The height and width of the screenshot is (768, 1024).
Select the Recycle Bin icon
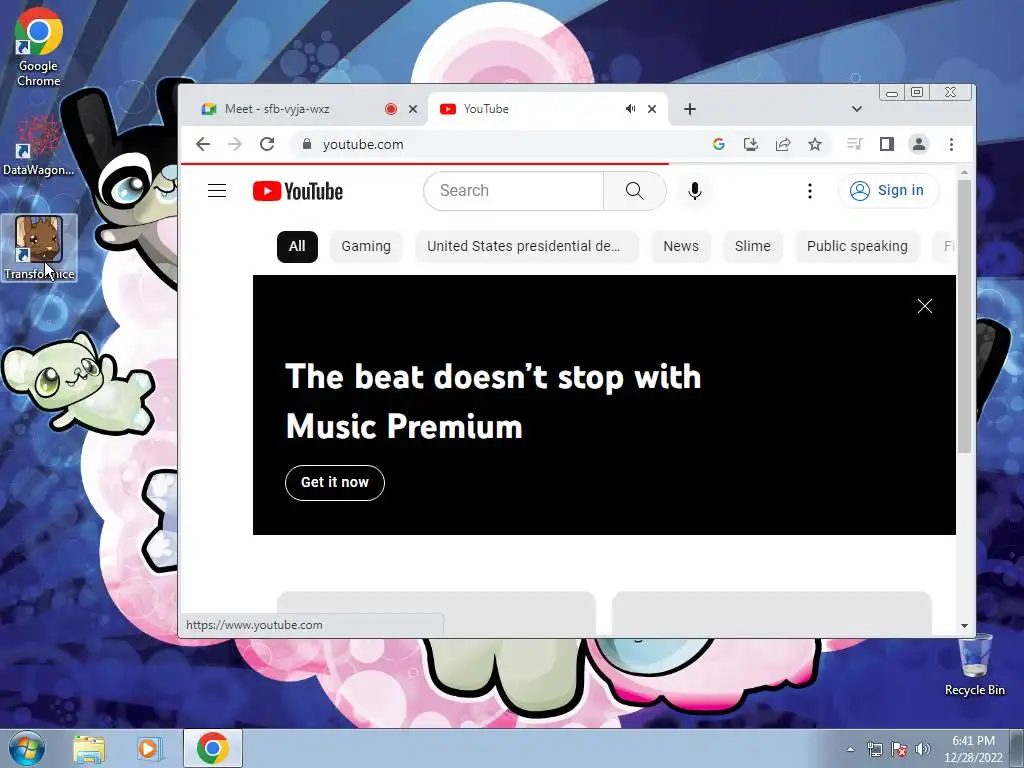(975, 665)
